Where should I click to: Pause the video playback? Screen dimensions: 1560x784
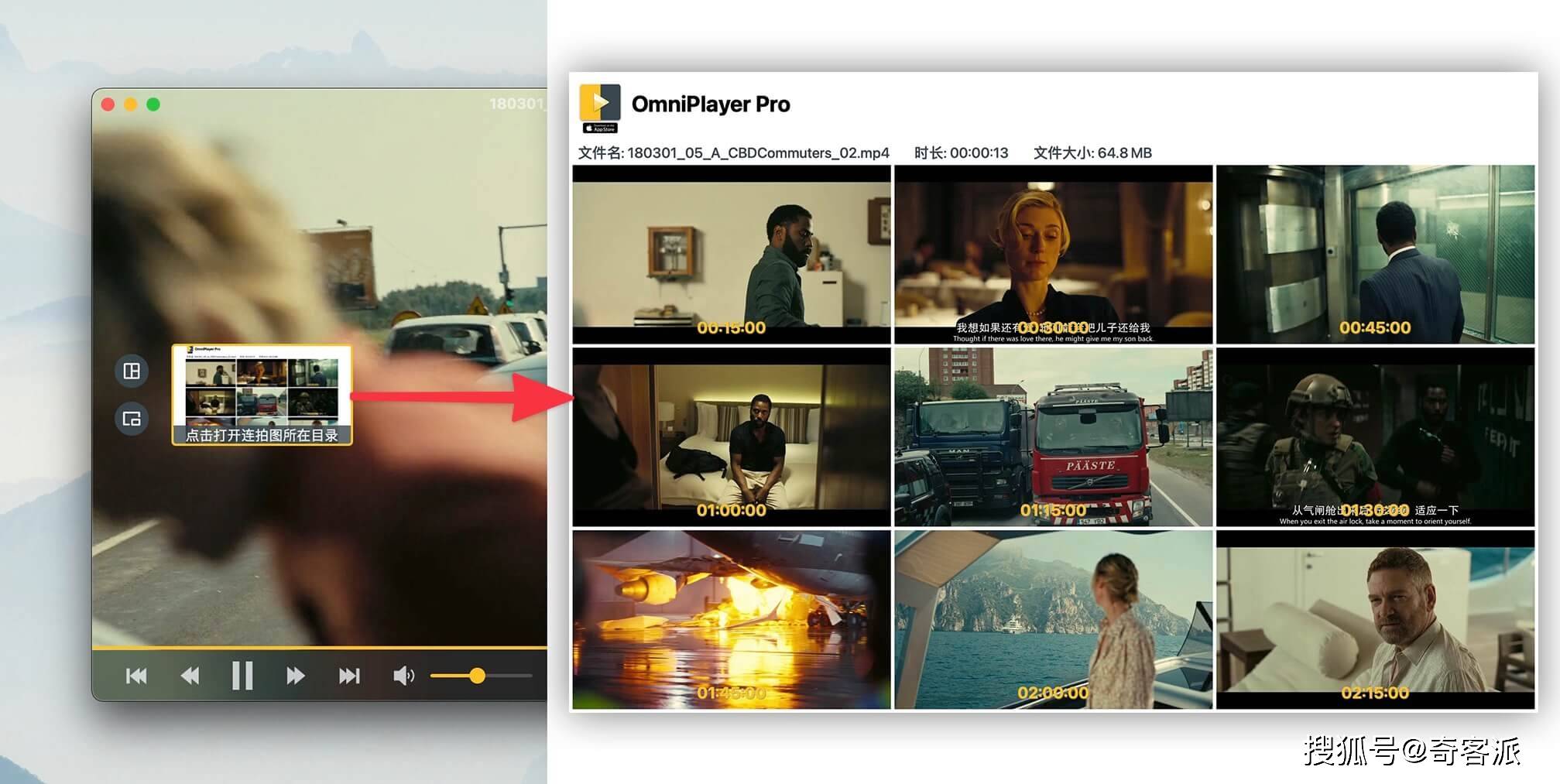pyautogui.click(x=242, y=676)
